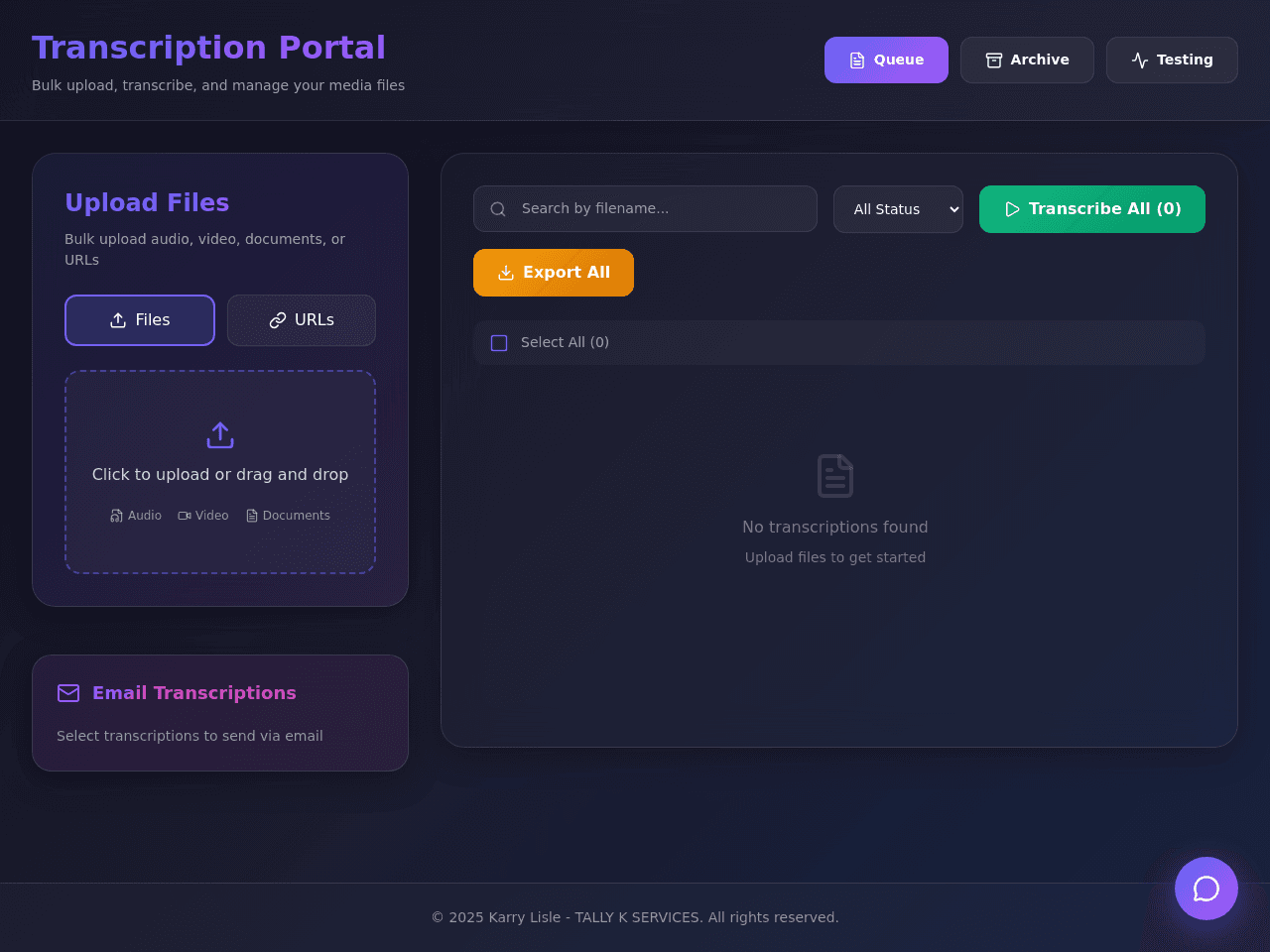Select the URLs upload tab
The height and width of the screenshot is (952, 1270).
(x=302, y=320)
